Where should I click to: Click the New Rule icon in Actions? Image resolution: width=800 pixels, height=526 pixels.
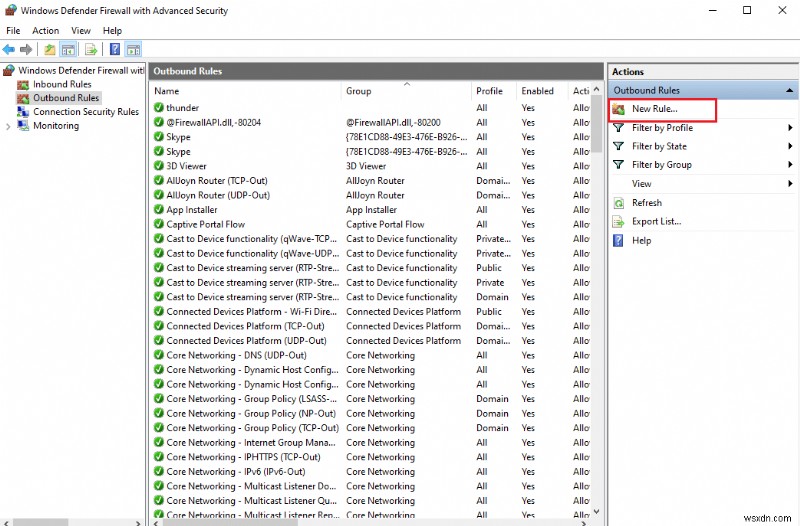tap(618, 109)
